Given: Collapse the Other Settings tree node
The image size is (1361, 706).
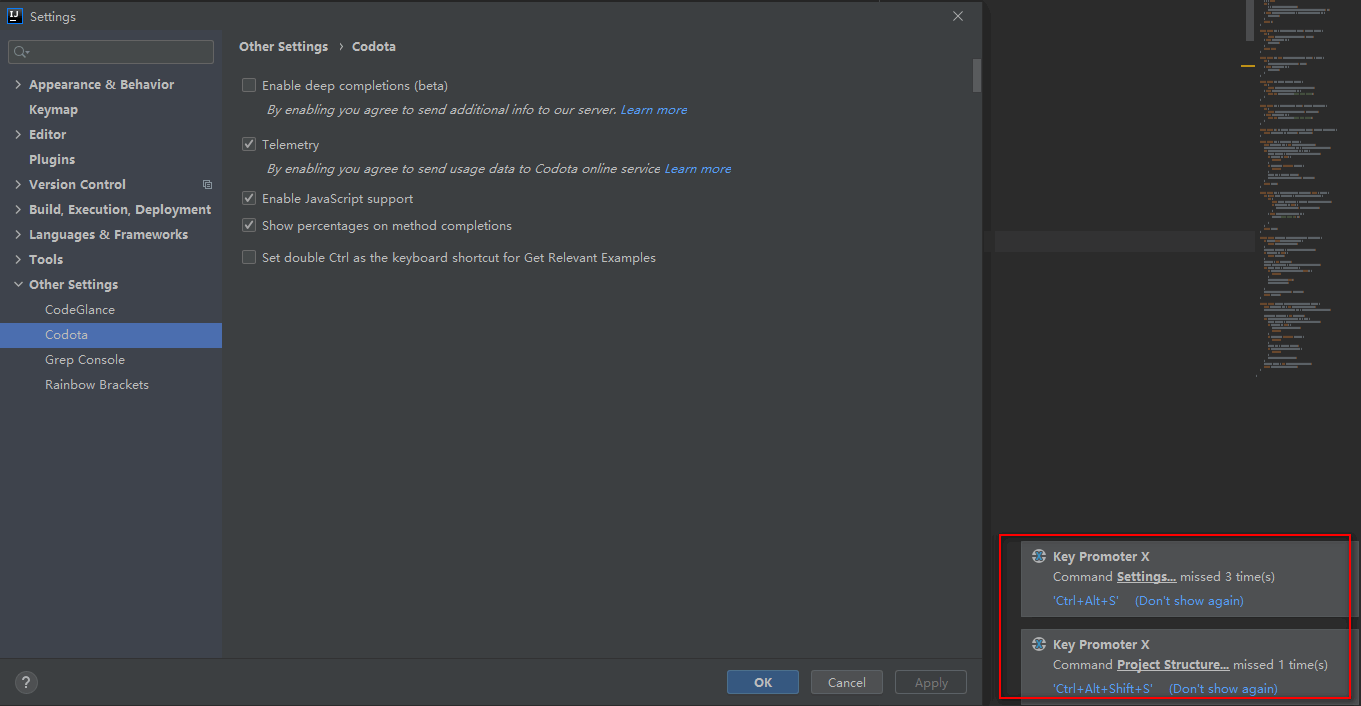Looking at the screenshot, I should (x=18, y=285).
